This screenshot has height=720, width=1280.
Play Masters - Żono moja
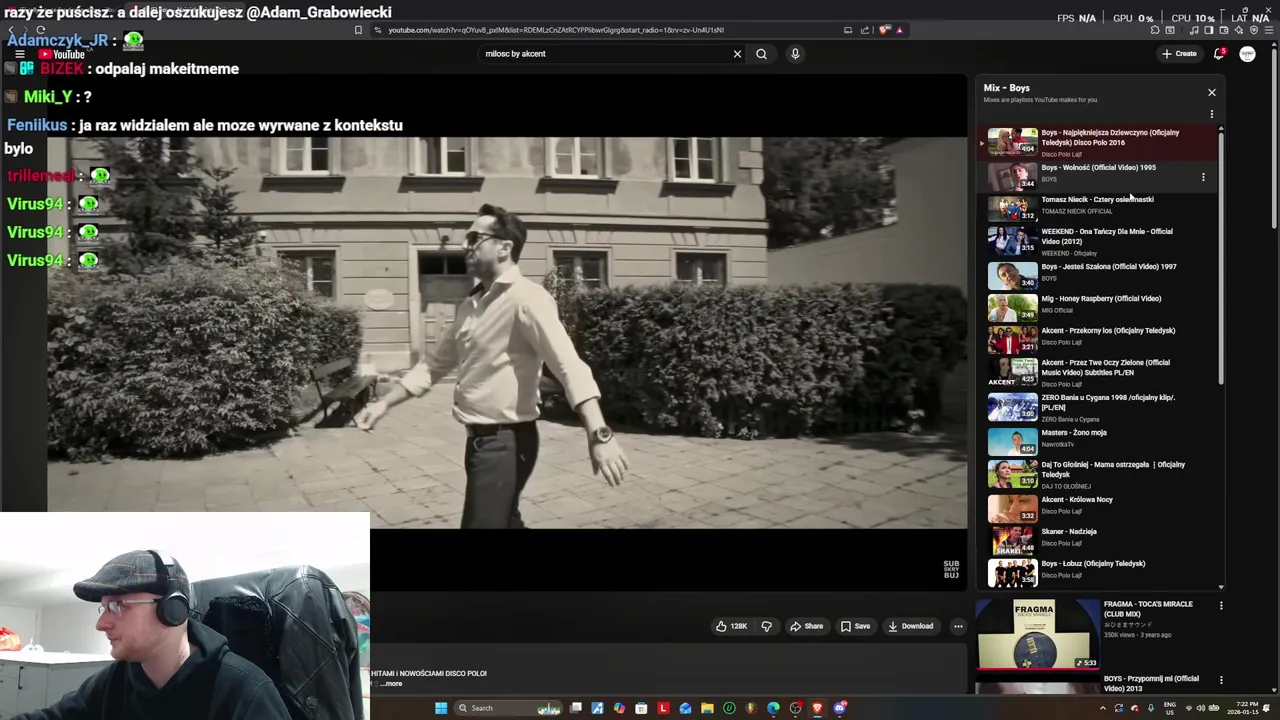pos(1097,440)
